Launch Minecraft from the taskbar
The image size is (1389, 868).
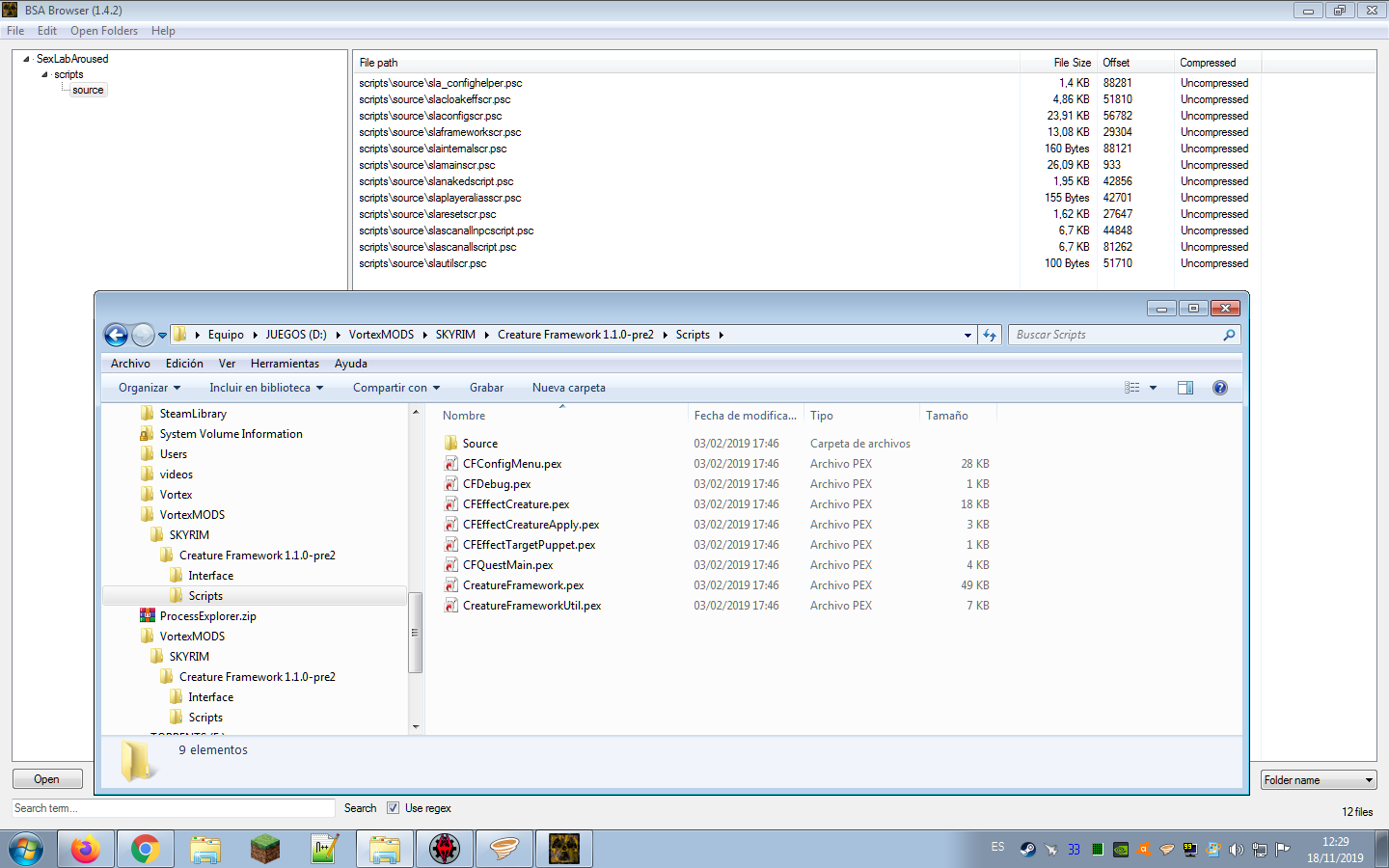click(265, 849)
